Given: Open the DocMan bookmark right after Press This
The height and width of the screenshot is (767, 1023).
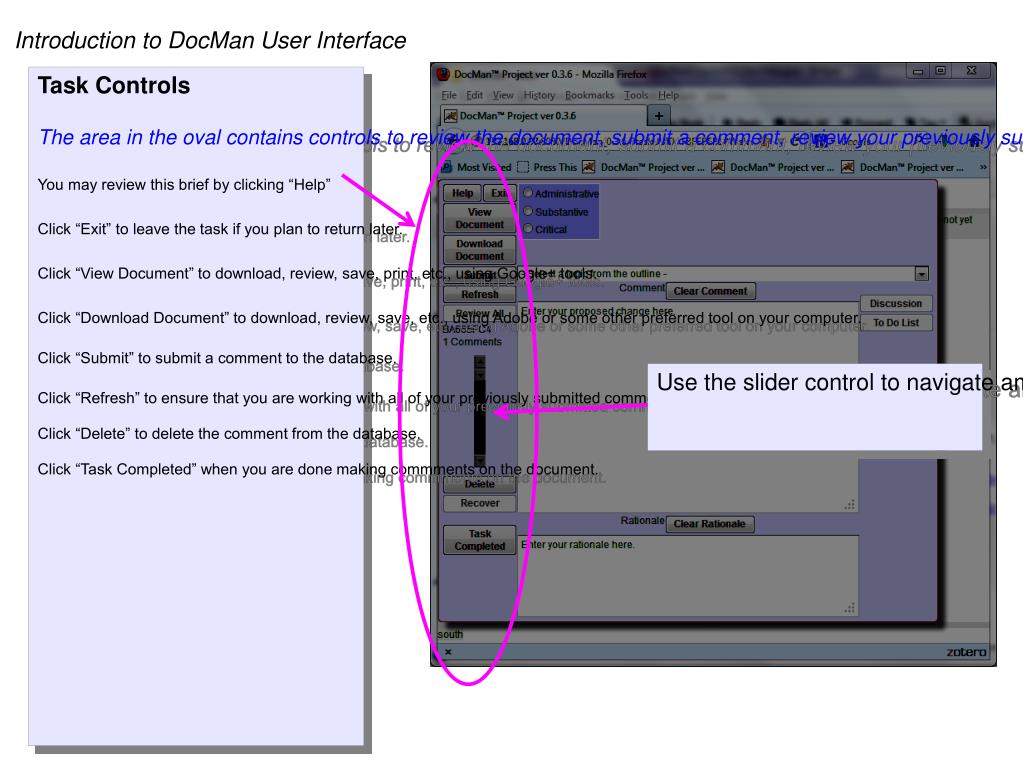Looking at the screenshot, I should (644, 168).
